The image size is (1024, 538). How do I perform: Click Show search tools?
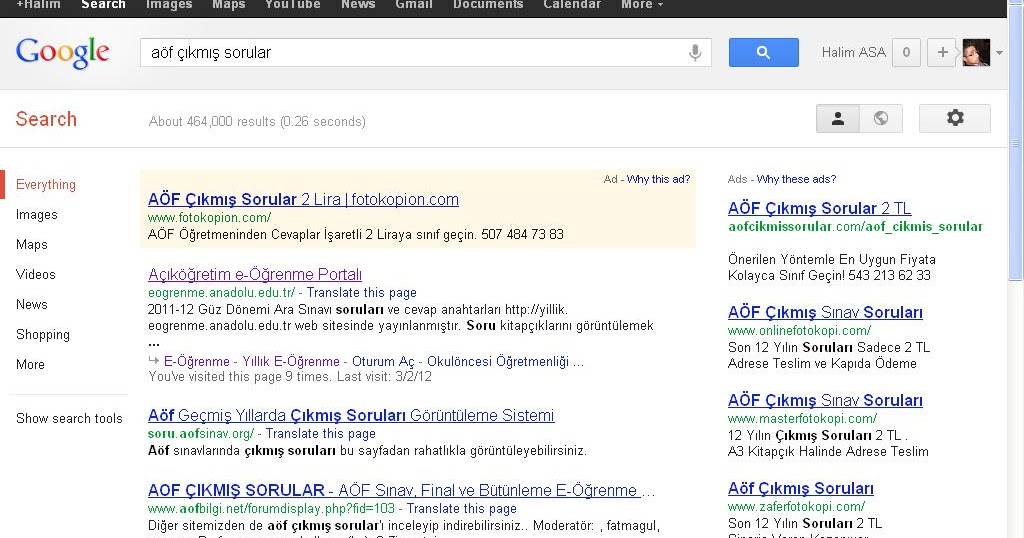tap(69, 419)
